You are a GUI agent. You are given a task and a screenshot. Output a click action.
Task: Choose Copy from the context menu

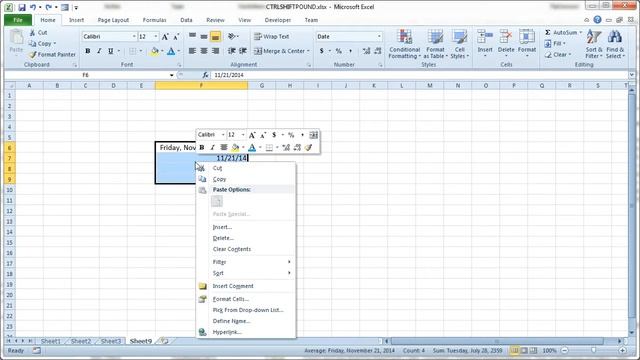(246, 179)
